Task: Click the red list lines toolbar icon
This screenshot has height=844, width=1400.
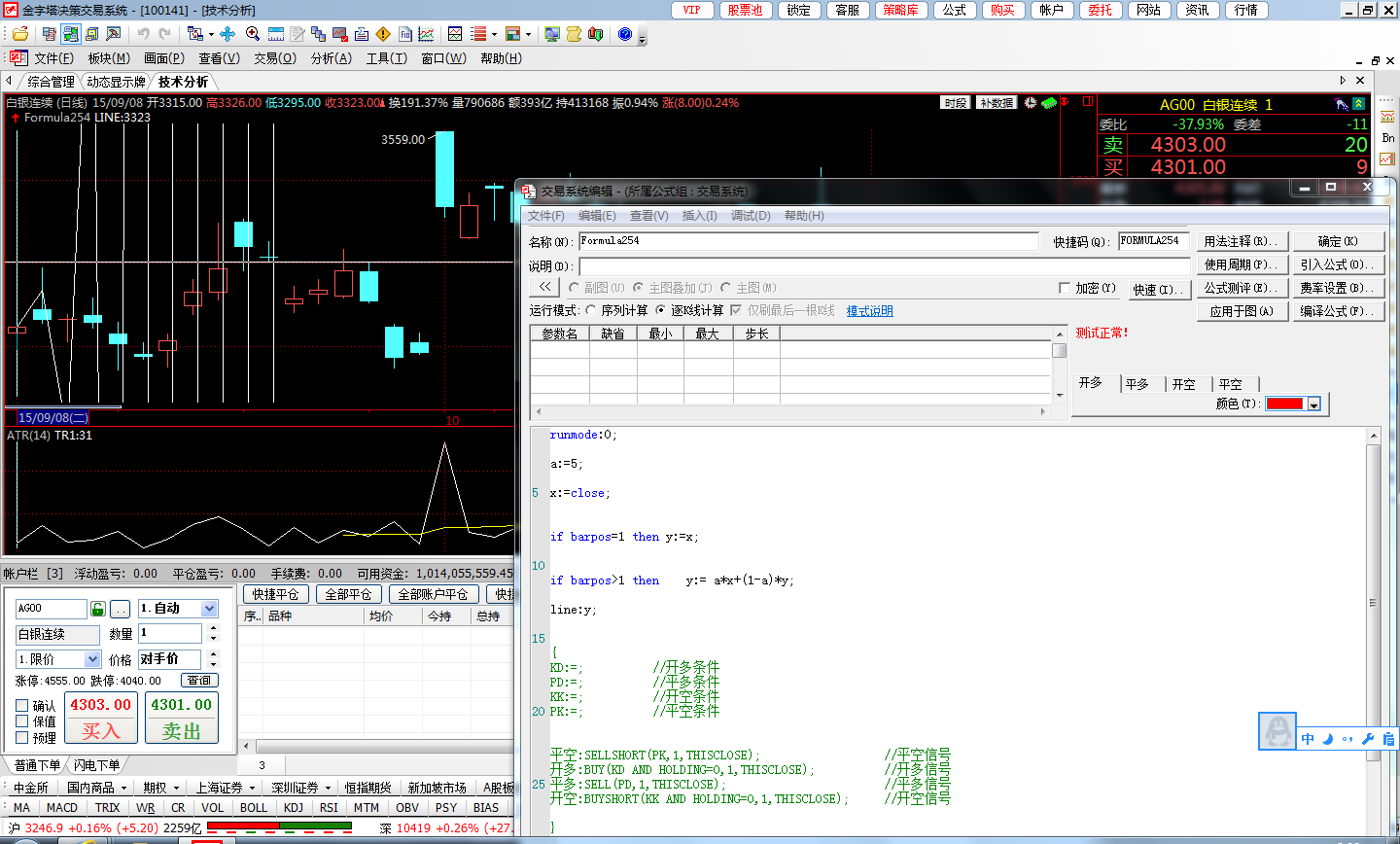Action: (478, 34)
